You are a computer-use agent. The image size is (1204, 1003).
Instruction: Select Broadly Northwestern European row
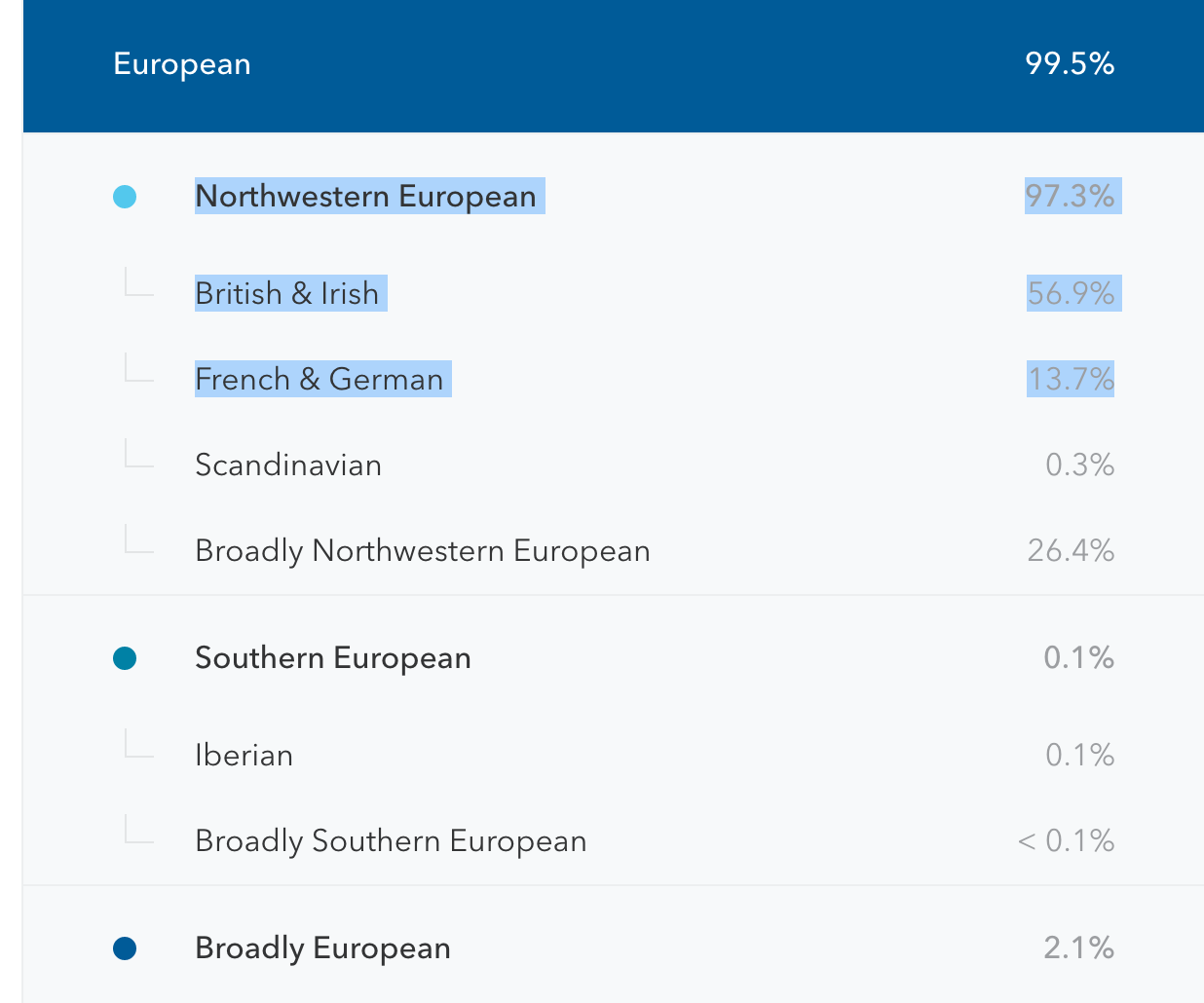(423, 550)
